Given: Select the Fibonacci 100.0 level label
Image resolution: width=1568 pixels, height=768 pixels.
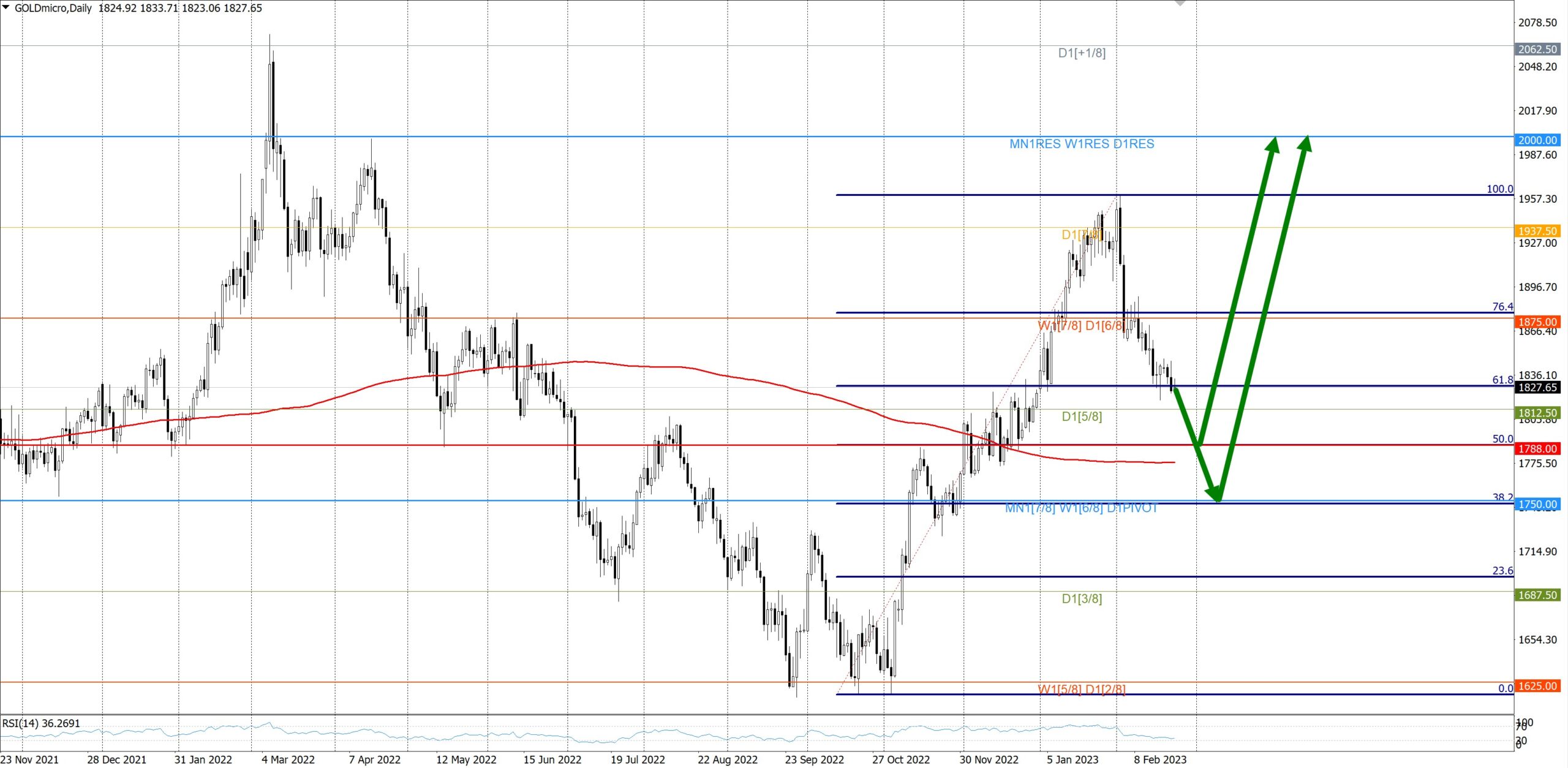Looking at the screenshot, I should point(1499,189).
